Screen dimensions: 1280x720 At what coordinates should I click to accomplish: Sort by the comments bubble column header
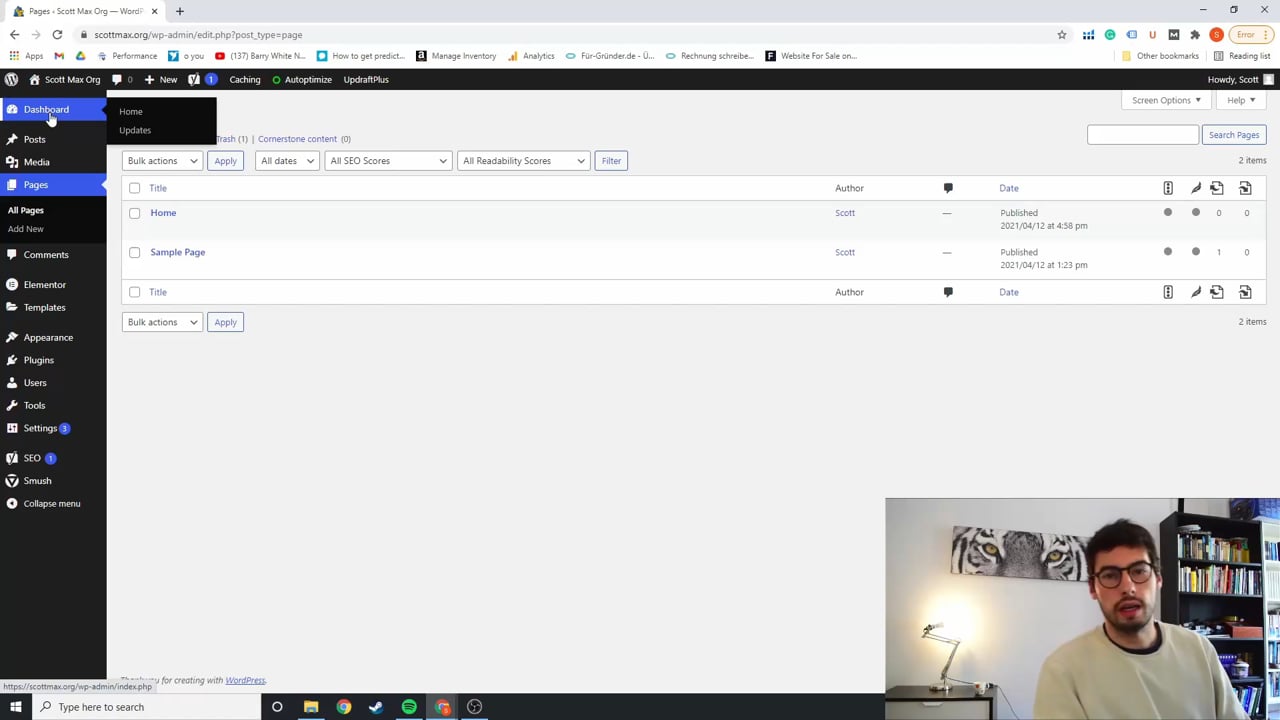948,188
